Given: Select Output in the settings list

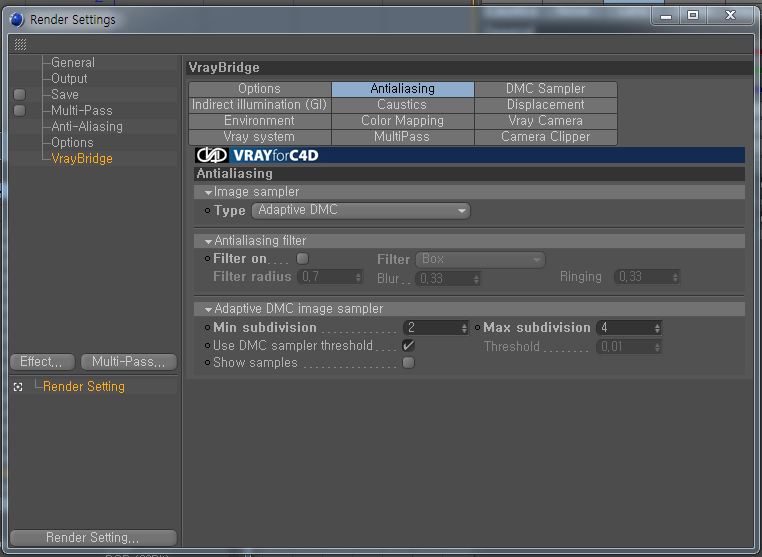Looking at the screenshot, I should 69,79.
